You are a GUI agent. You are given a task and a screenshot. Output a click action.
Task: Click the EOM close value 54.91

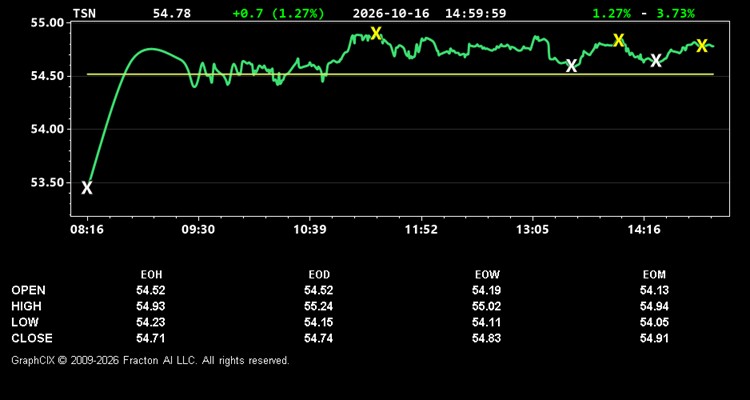[654, 338]
